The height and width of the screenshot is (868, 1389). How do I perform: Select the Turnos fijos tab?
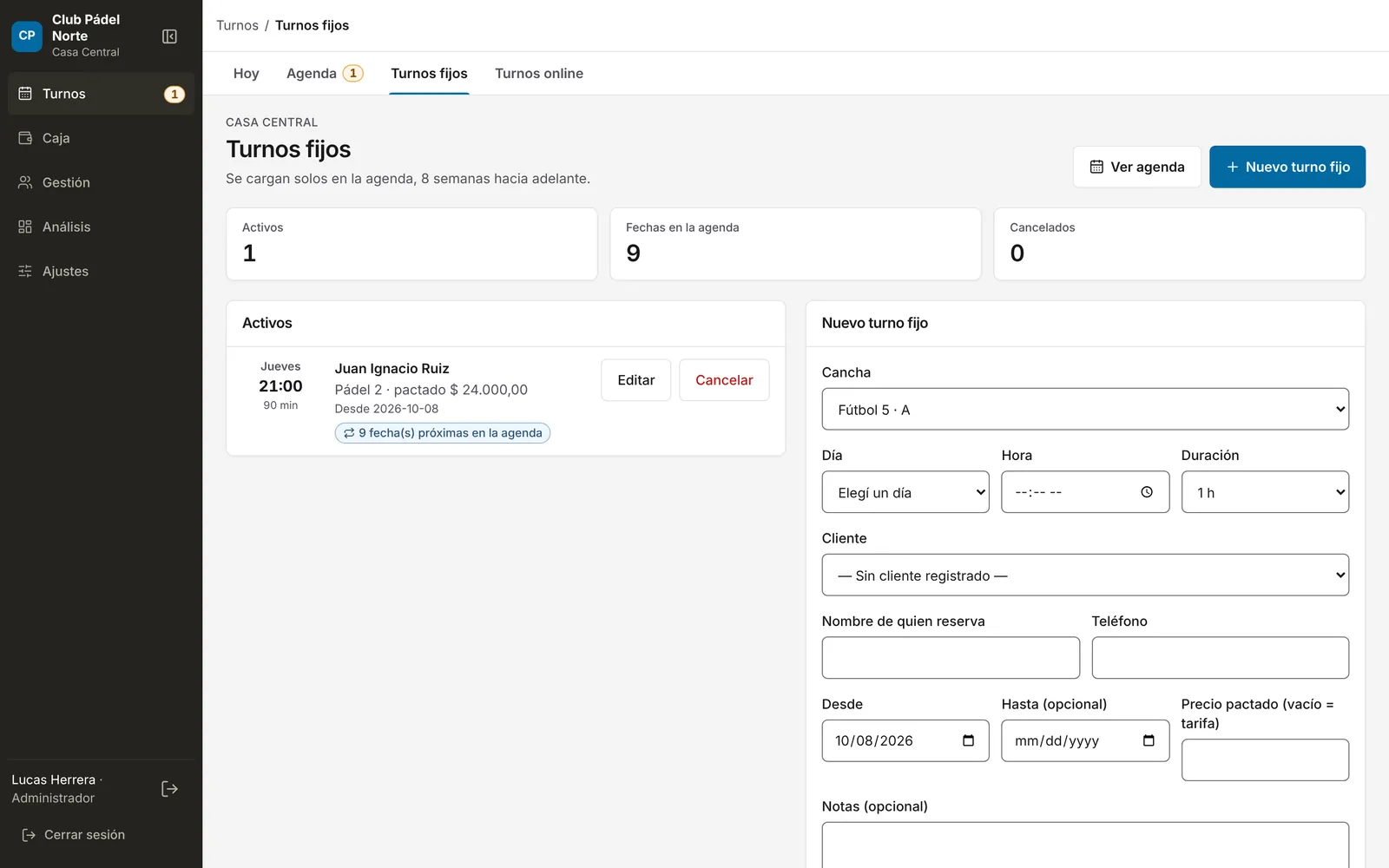(x=429, y=74)
